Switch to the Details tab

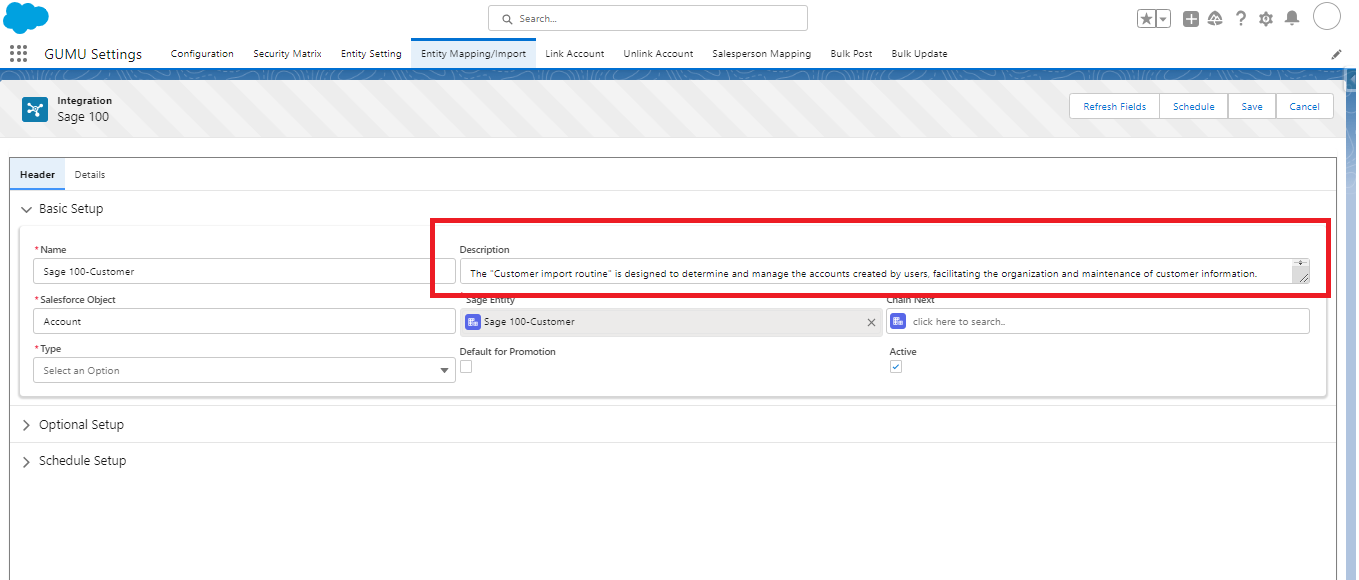[90, 175]
